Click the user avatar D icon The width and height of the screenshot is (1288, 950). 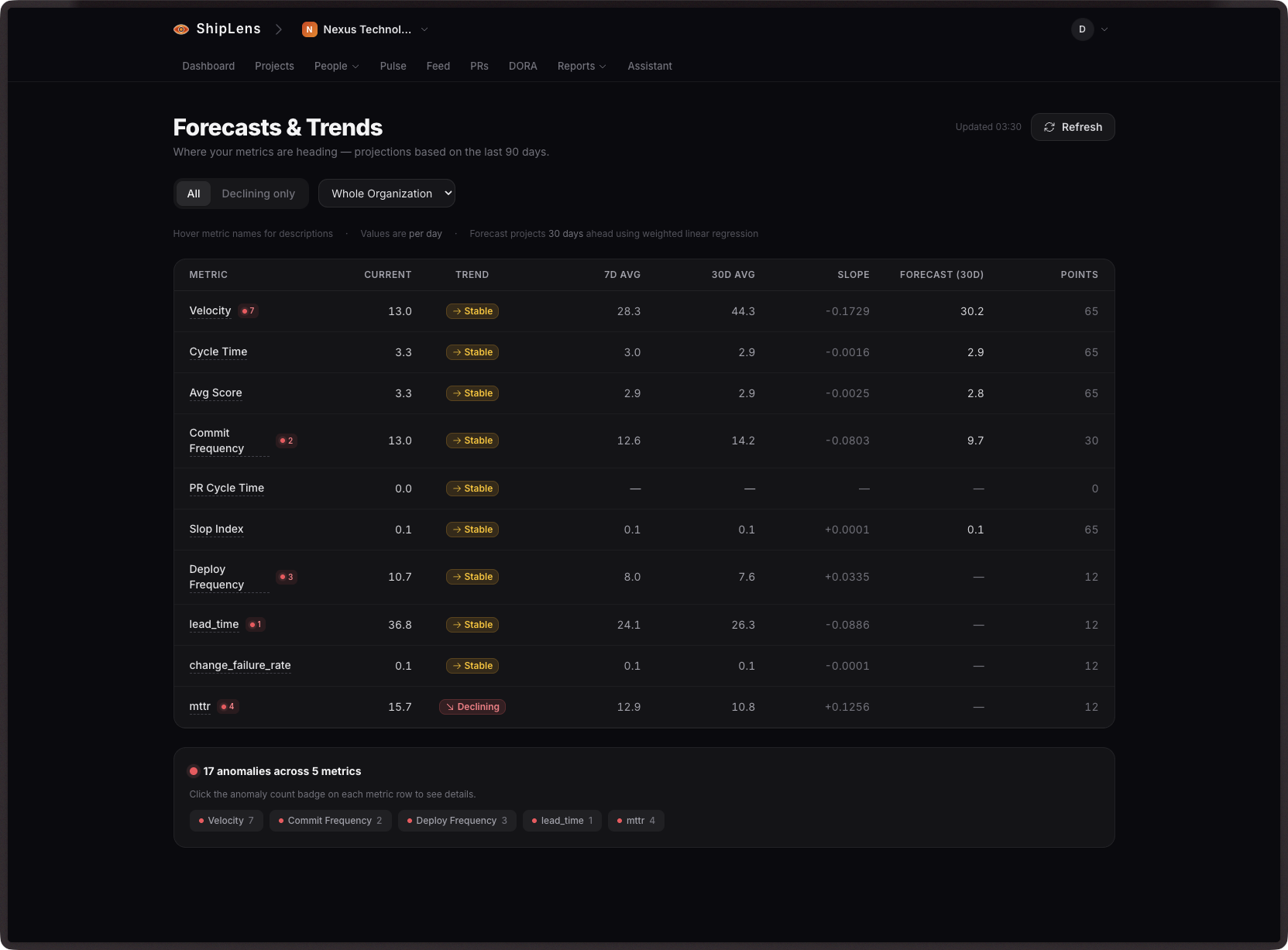pos(1082,29)
